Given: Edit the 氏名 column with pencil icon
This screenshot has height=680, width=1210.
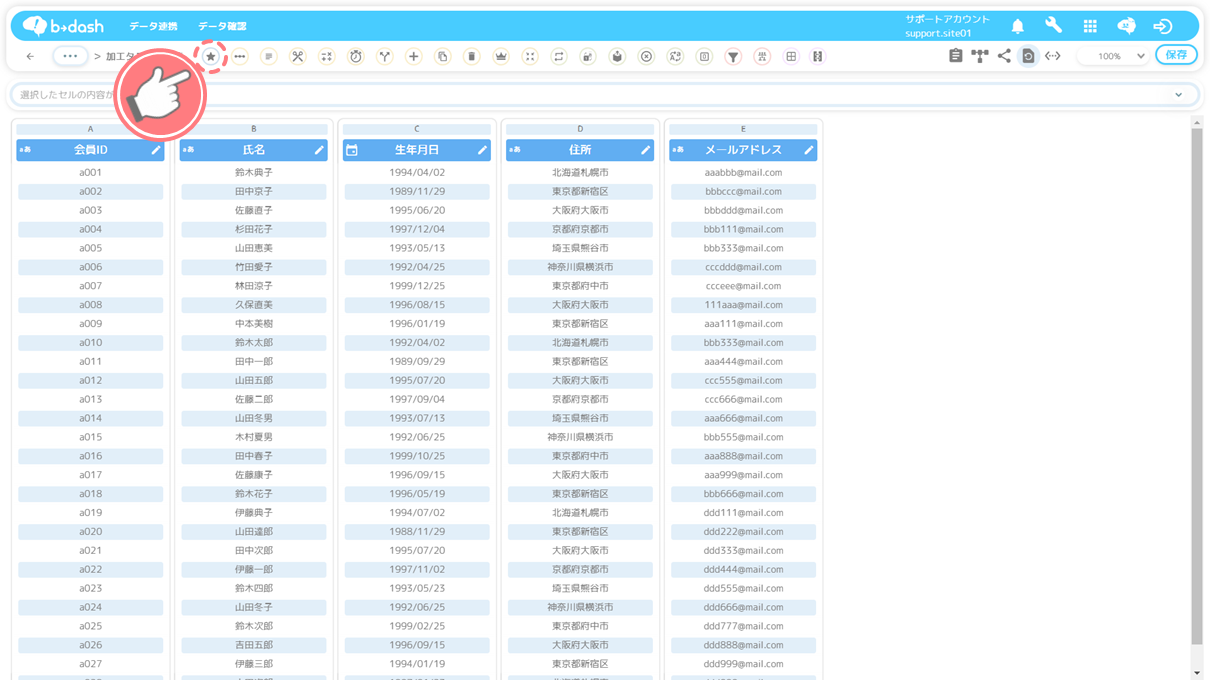Looking at the screenshot, I should (x=319, y=150).
